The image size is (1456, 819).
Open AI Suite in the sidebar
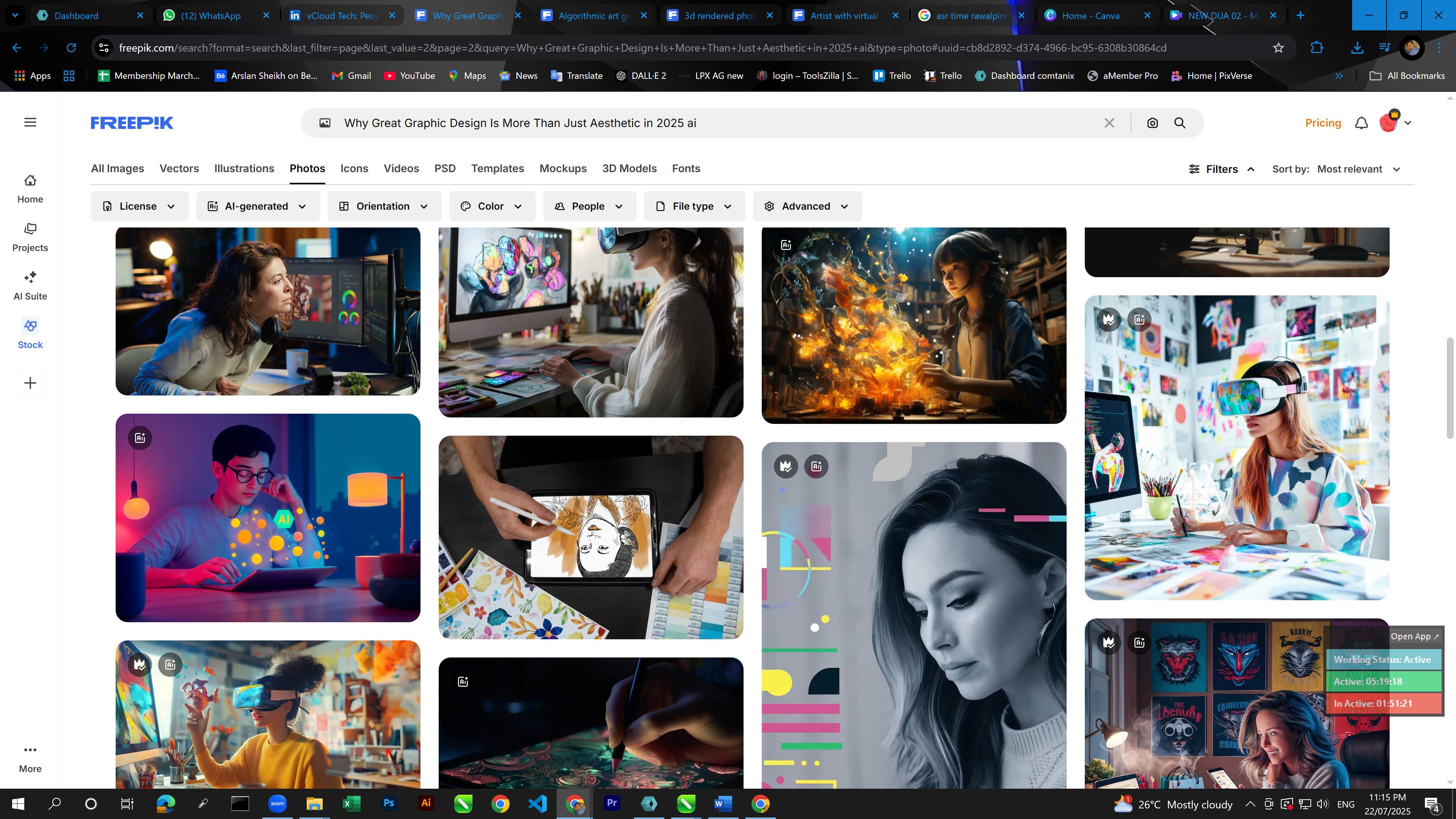[x=30, y=286]
